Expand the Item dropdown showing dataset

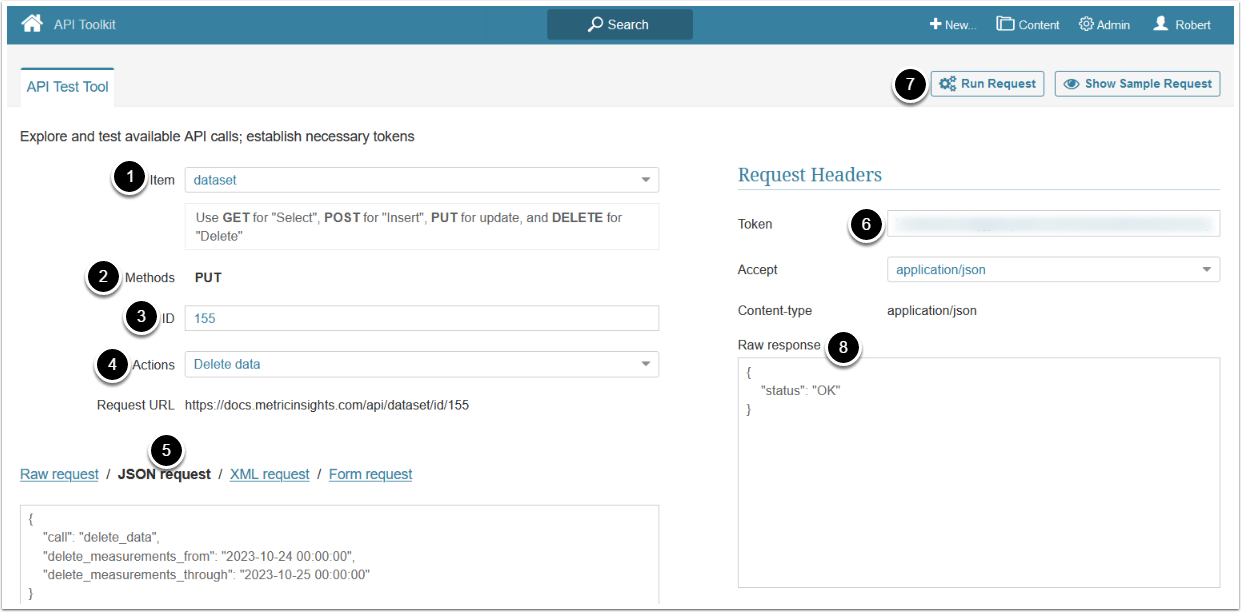[421, 180]
